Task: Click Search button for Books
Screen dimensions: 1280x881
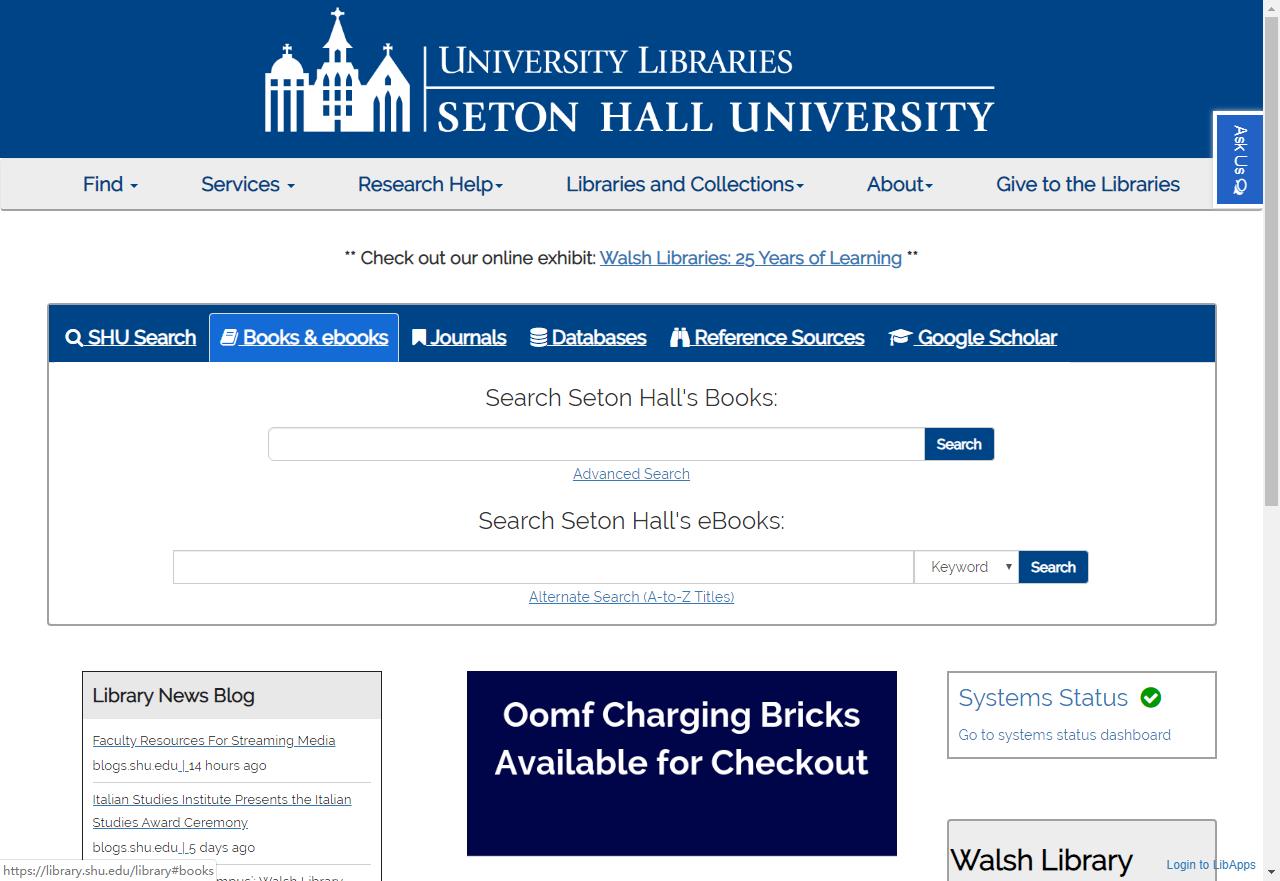Action: [959, 444]
